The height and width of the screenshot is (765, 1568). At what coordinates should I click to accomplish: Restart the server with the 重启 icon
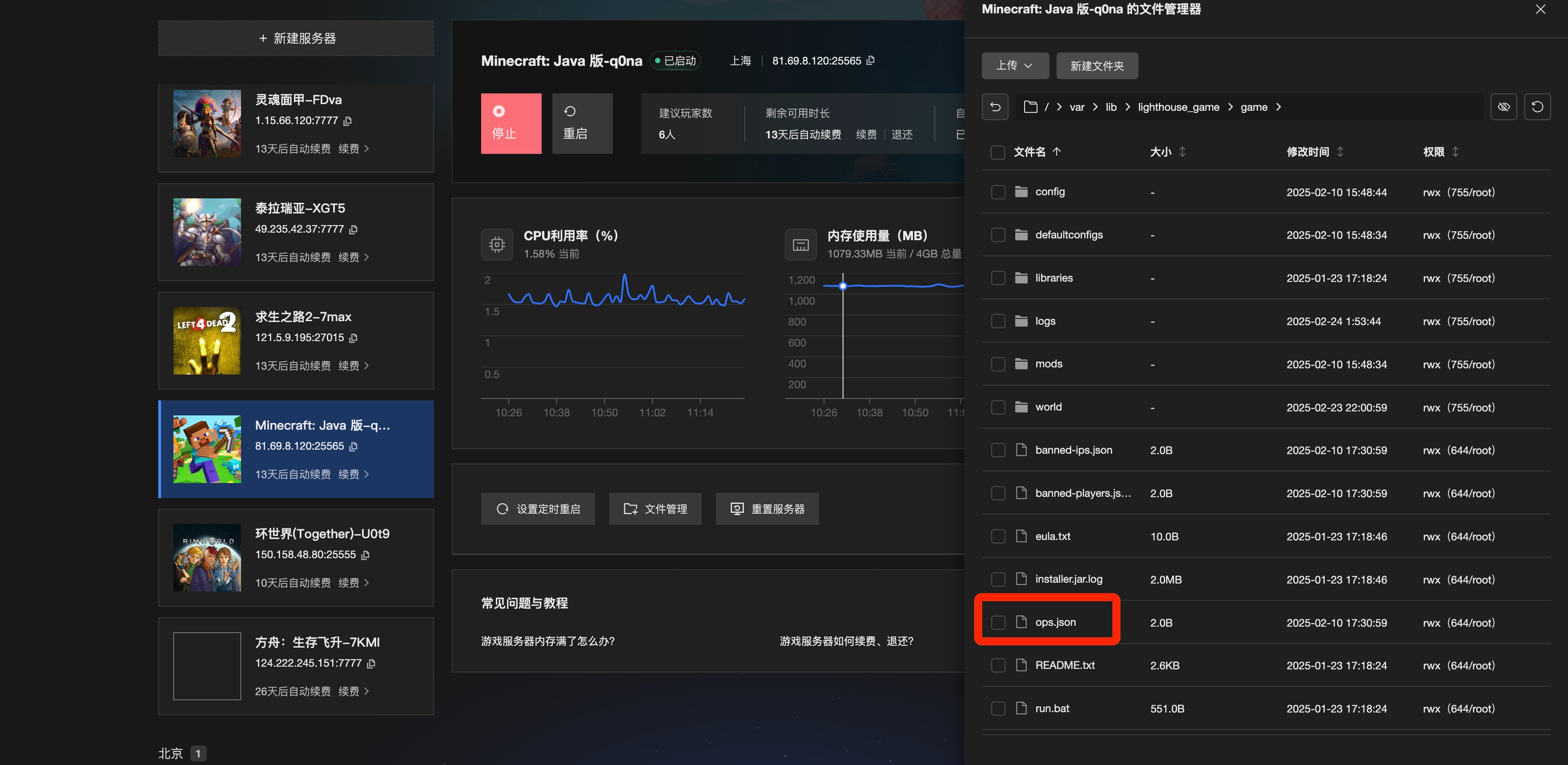pos(581,123)
